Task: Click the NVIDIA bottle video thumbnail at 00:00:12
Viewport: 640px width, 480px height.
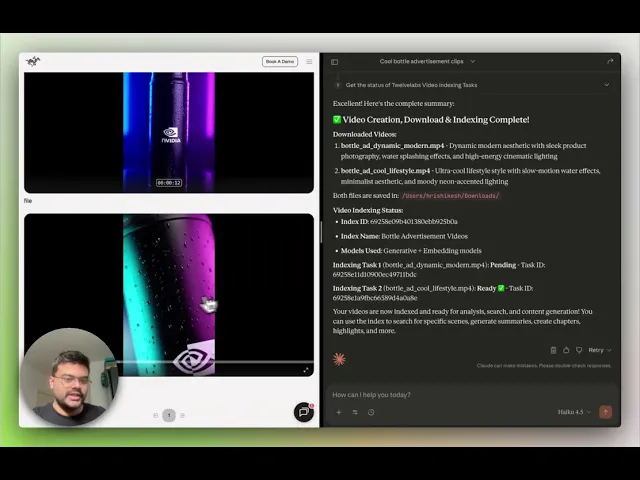Action: 169,132
